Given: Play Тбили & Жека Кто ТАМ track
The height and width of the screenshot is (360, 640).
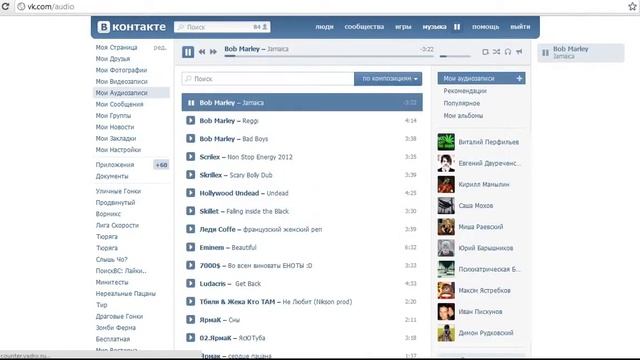Looking at the screenshot, I should [190, 301].
